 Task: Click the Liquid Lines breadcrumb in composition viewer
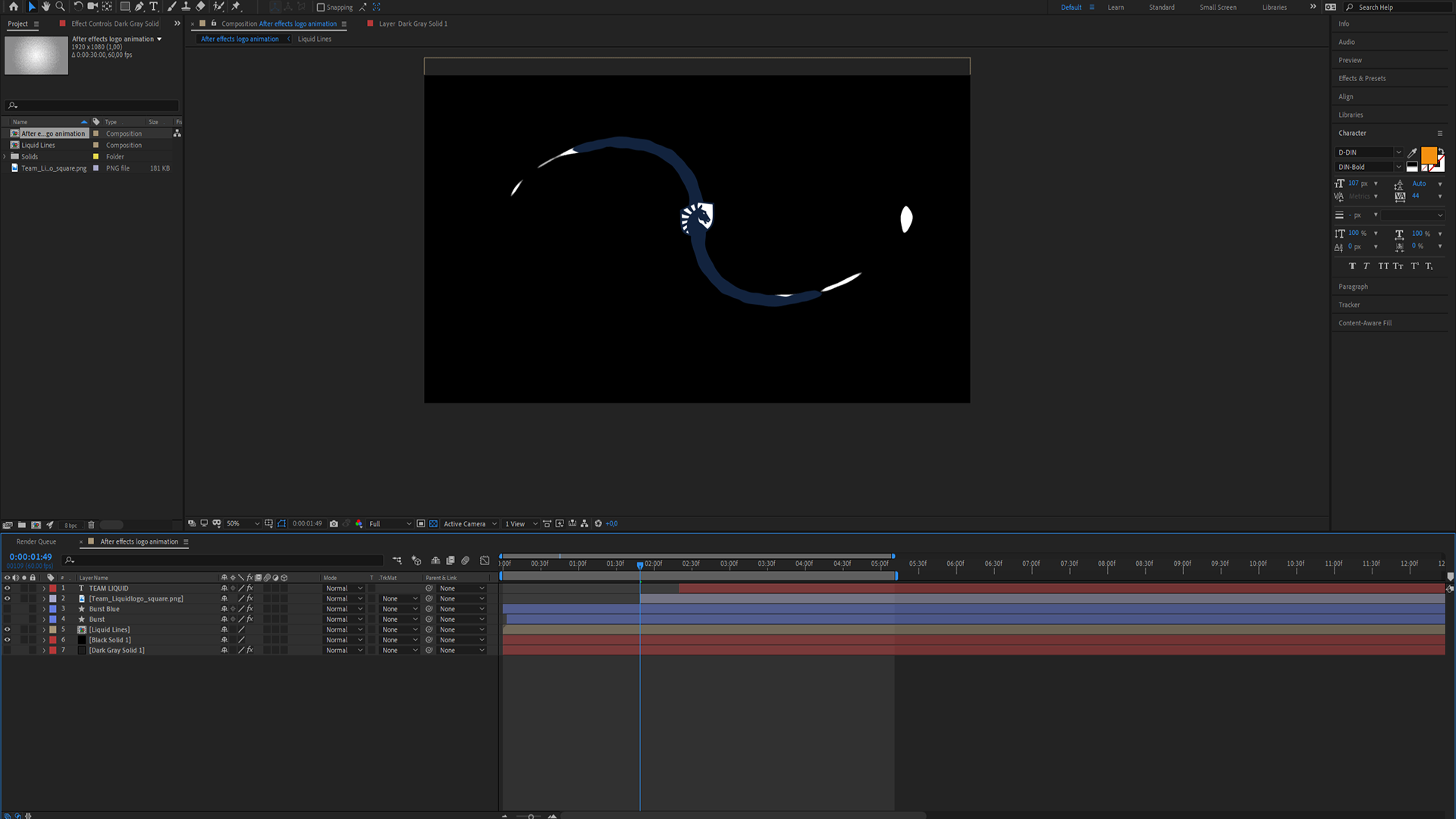coord(314,39)
